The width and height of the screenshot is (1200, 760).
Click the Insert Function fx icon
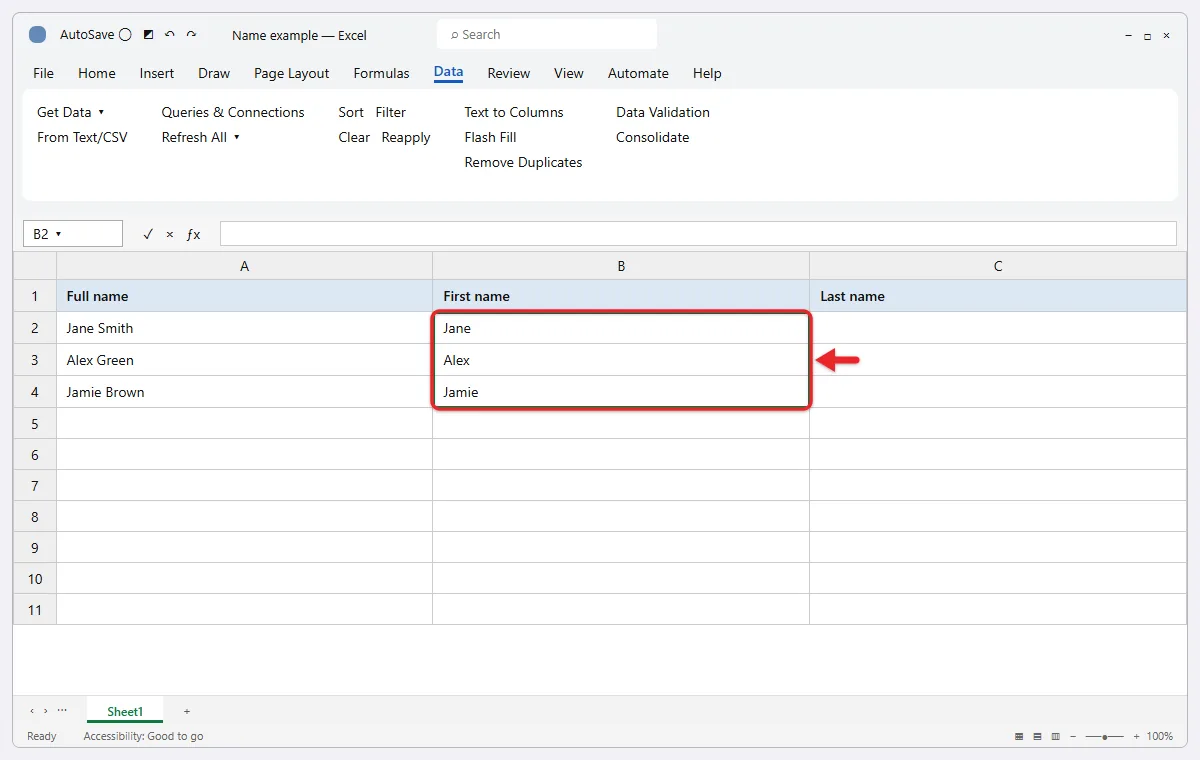(x=194, y=234)
